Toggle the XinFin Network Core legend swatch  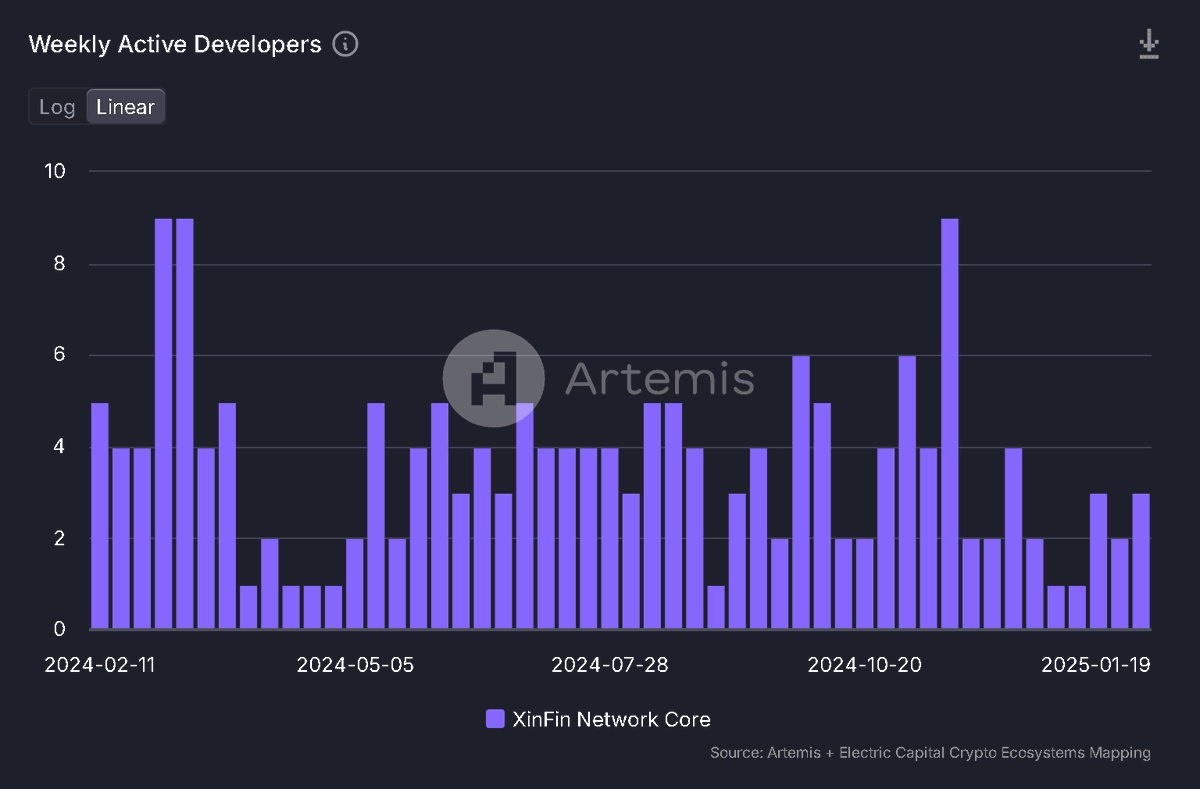[x=495, y=719]
